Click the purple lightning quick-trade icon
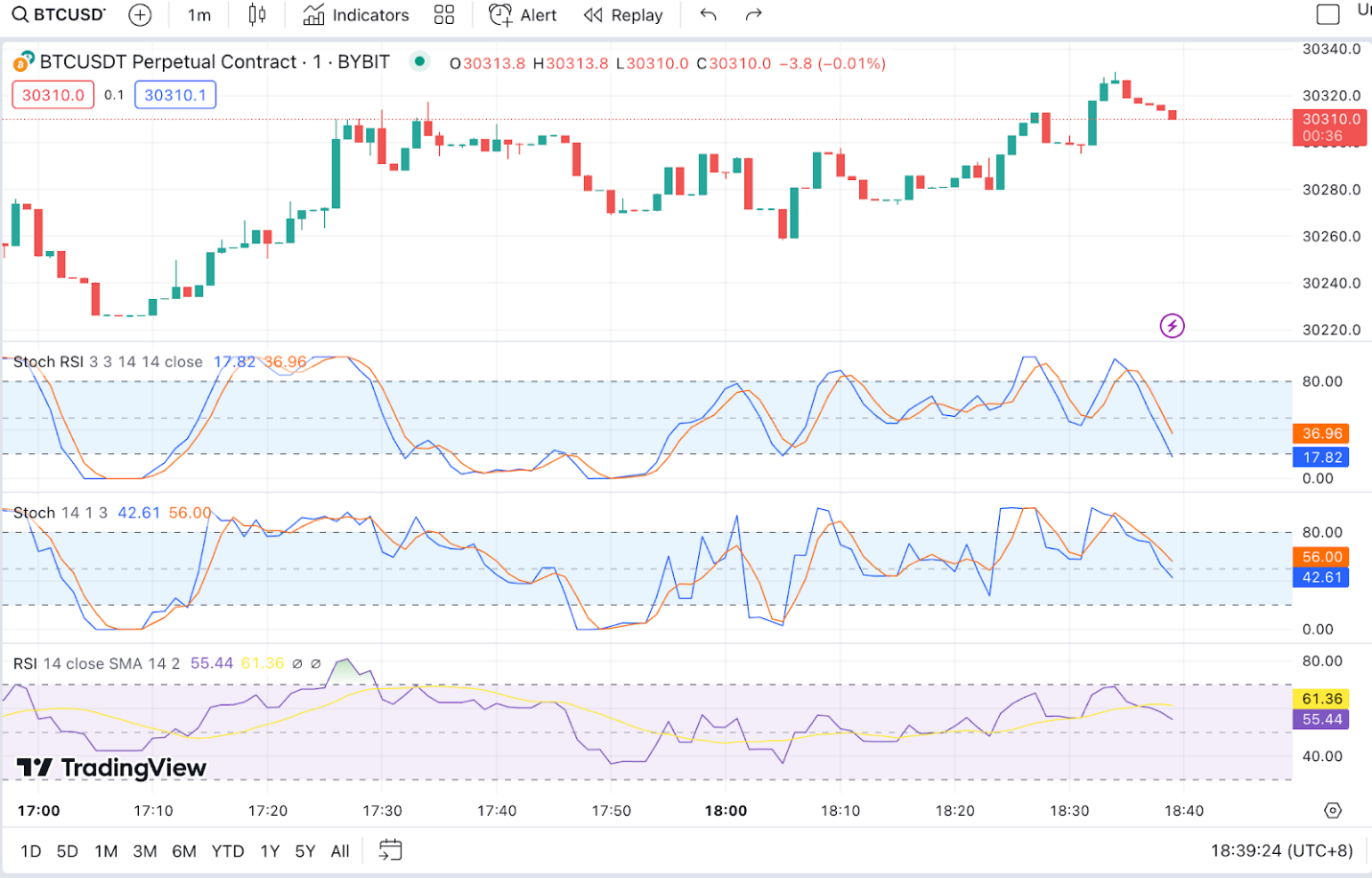 1172,326
